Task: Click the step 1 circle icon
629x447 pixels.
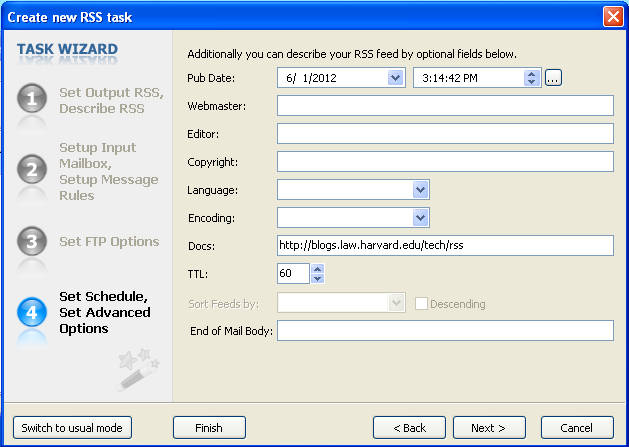Action: 32,100
